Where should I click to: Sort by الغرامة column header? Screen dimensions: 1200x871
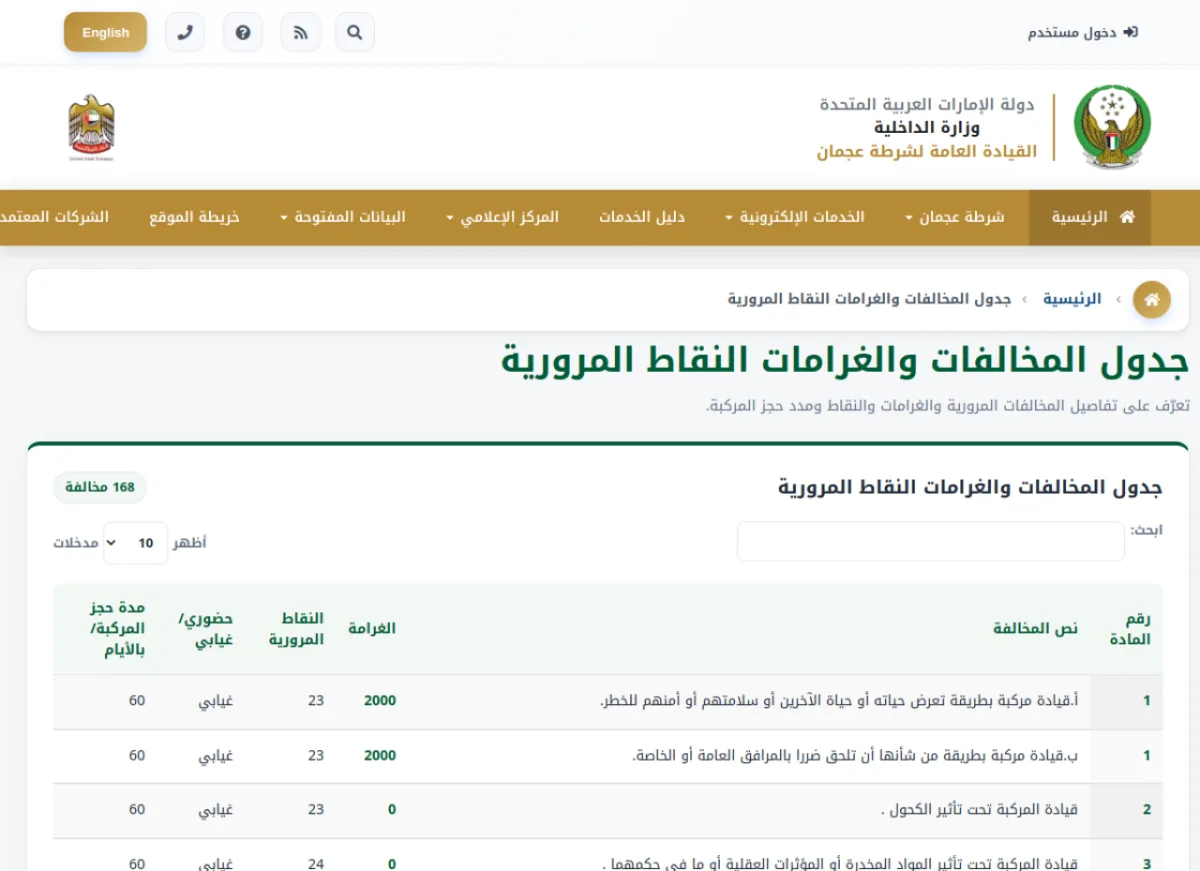[372, 628]
